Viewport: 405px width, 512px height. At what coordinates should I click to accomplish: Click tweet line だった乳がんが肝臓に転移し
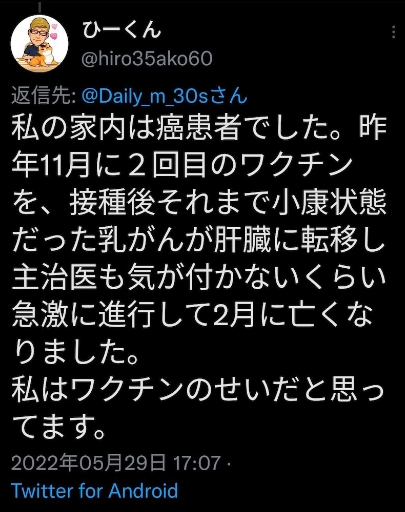tap(199, 240)
